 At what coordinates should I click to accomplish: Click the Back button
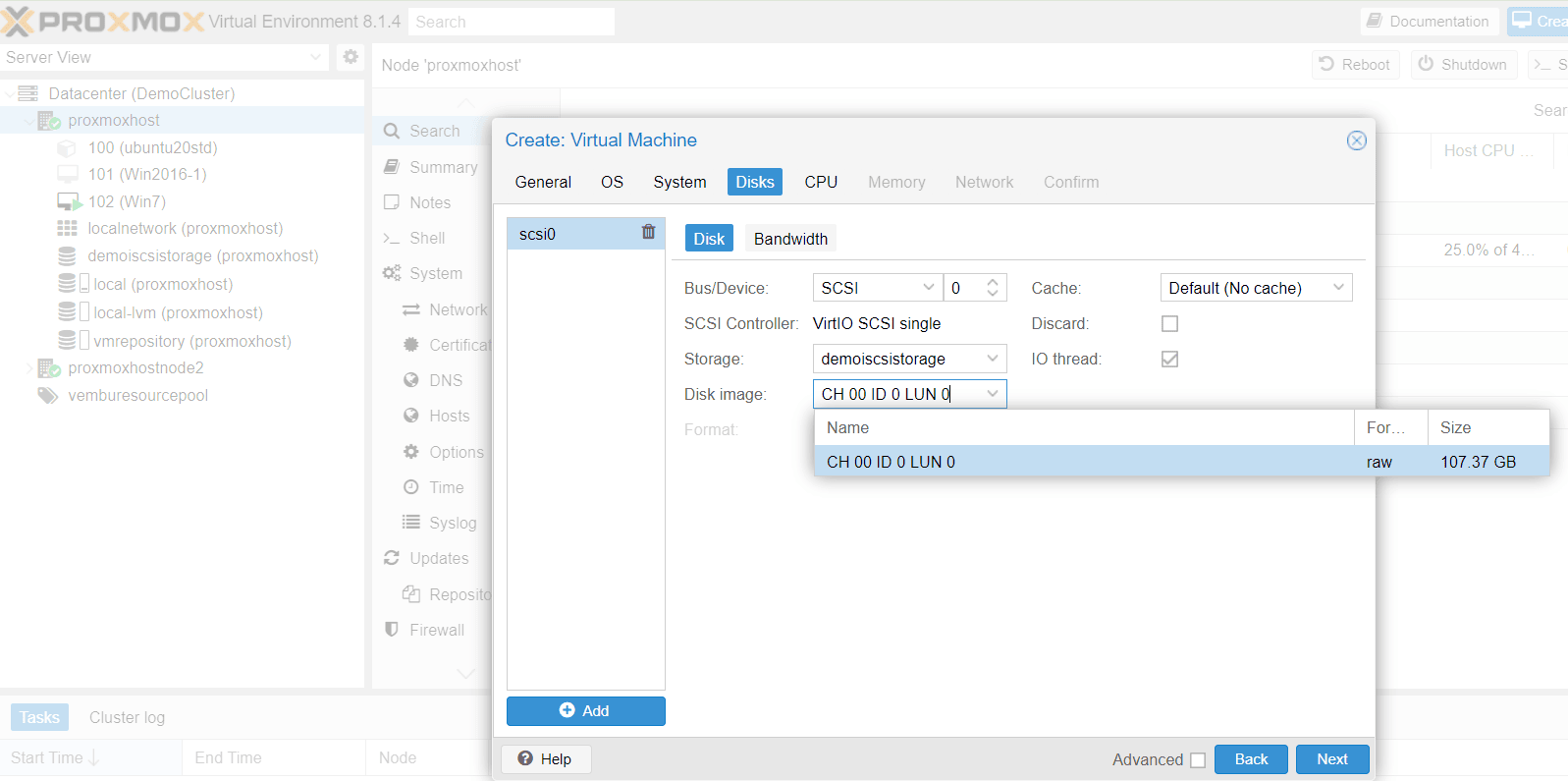(x=1251, y=759)
